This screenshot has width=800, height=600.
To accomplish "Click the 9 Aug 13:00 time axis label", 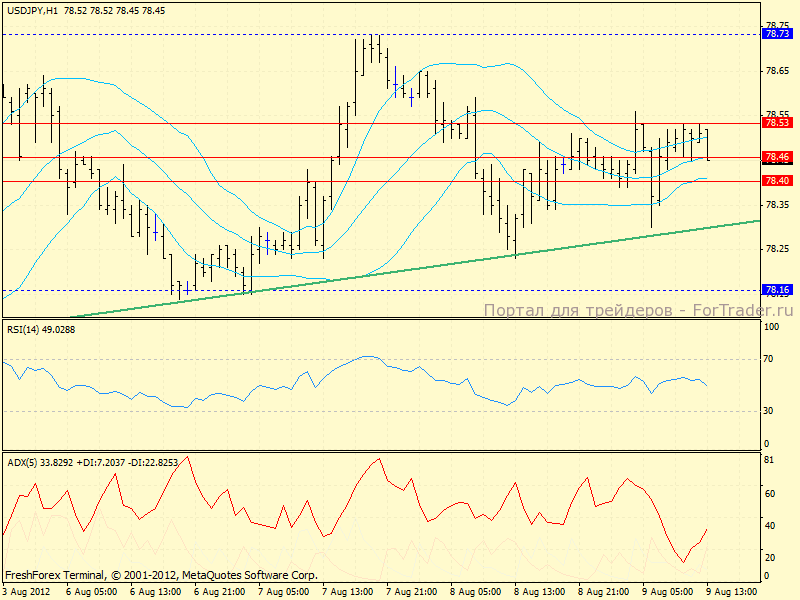I will [733, 592].
